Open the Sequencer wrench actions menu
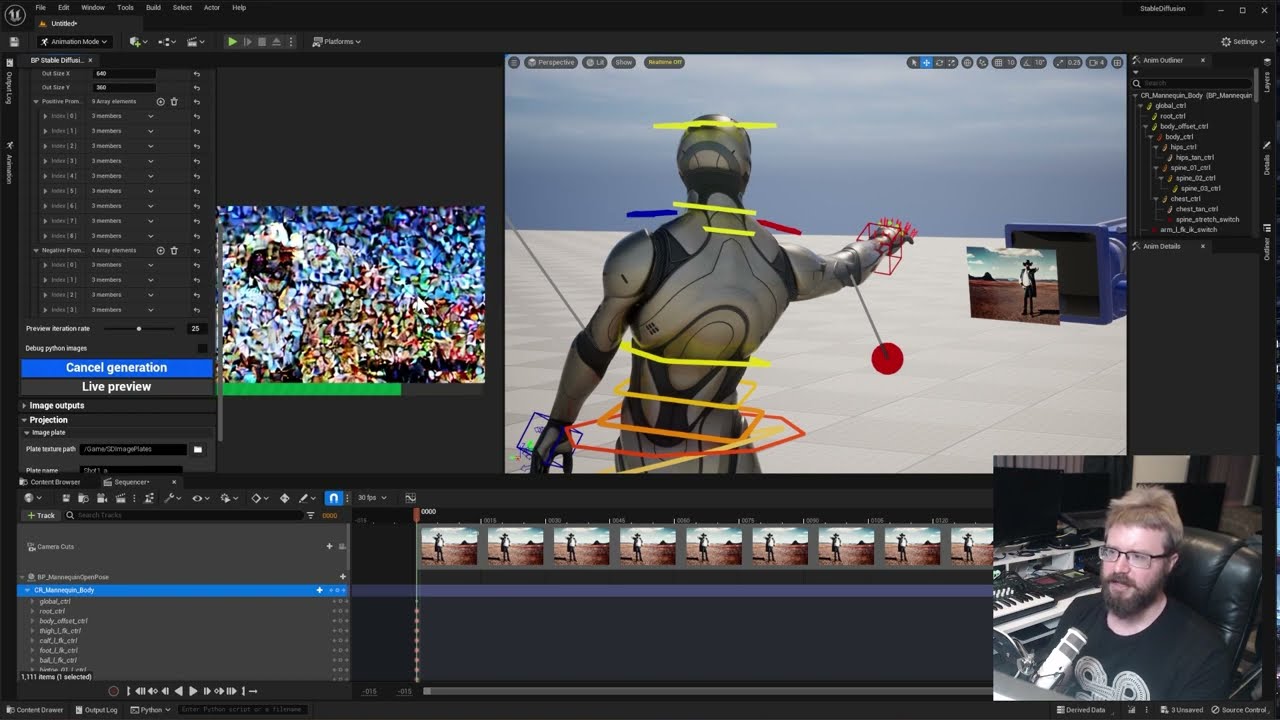1280x720 pixels. (171, 497)
